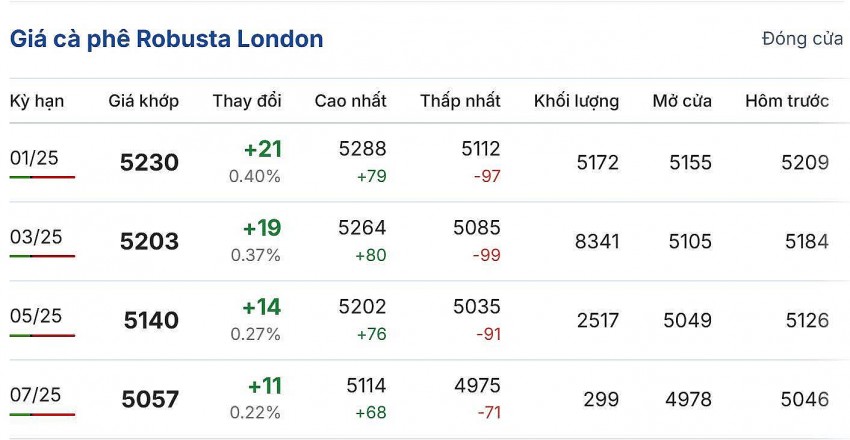Click the 'Khối lượng' column header
The height and width of the screenshot is (440, 850).
tap(576, 101)
